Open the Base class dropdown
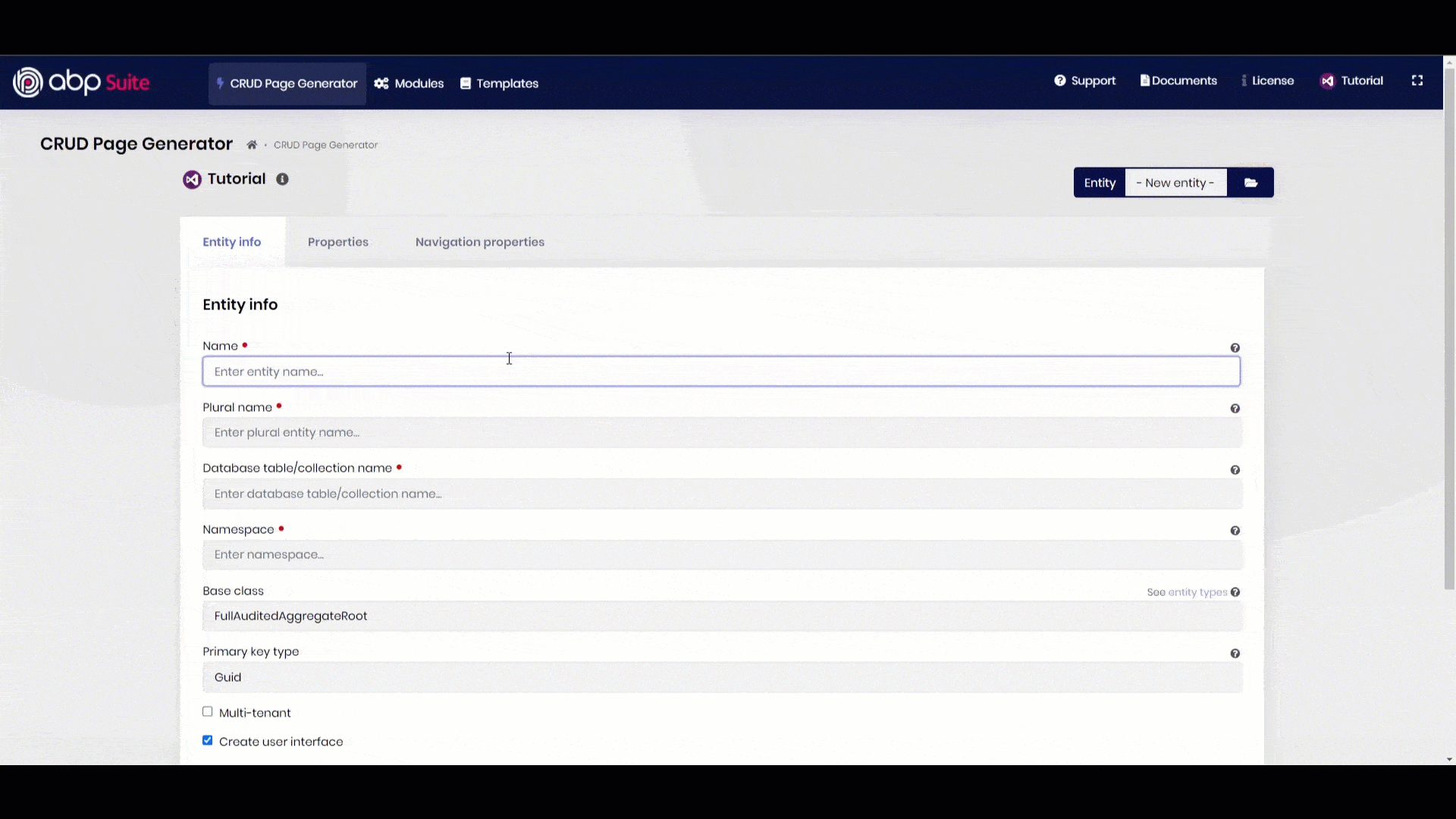Screen dimensions: 1456x819 (722, 616)
